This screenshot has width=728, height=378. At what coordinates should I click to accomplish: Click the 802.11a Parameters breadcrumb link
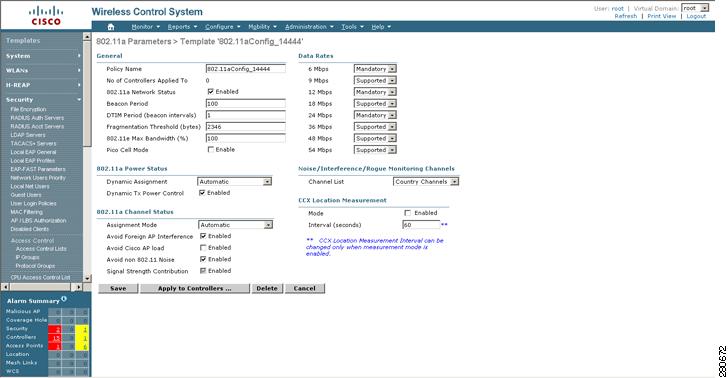(134, 41)
